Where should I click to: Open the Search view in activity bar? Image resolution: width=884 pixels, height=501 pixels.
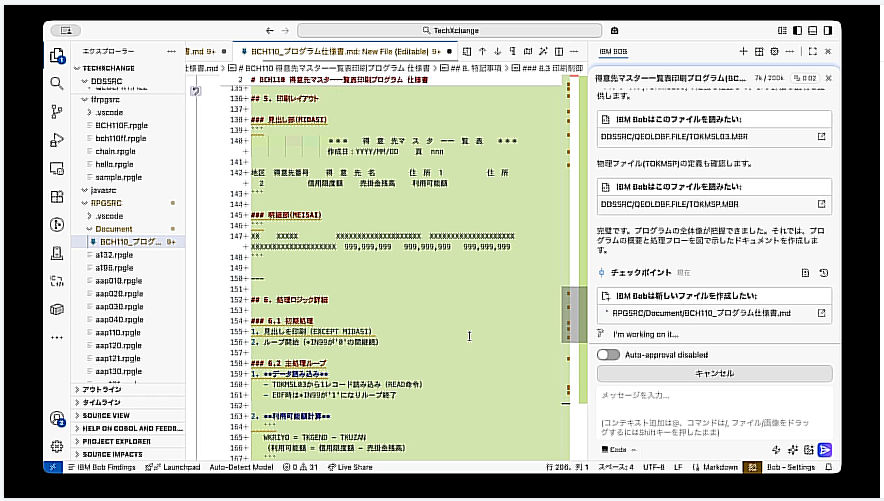(57, 83)
